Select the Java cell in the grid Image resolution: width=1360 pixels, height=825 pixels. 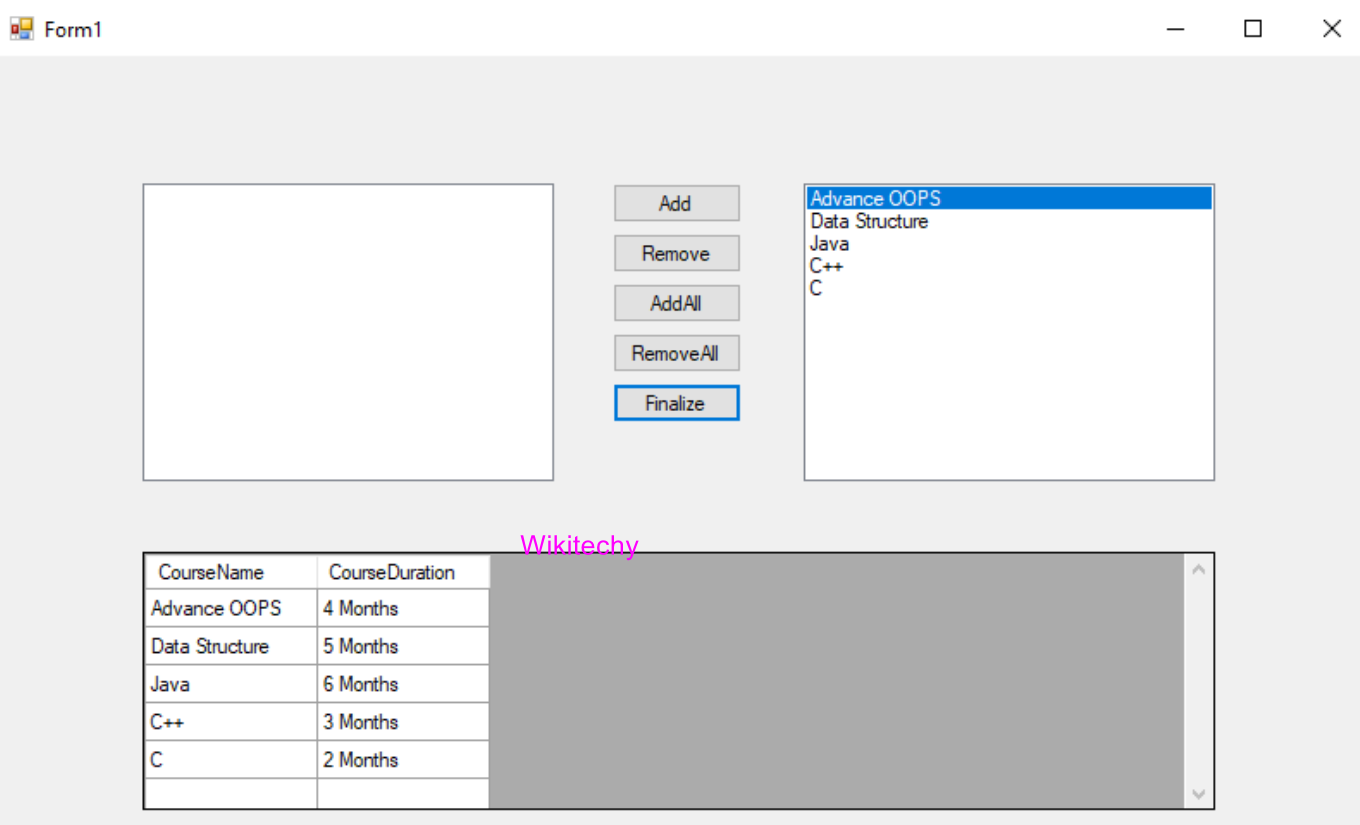(x=231, y=684)
